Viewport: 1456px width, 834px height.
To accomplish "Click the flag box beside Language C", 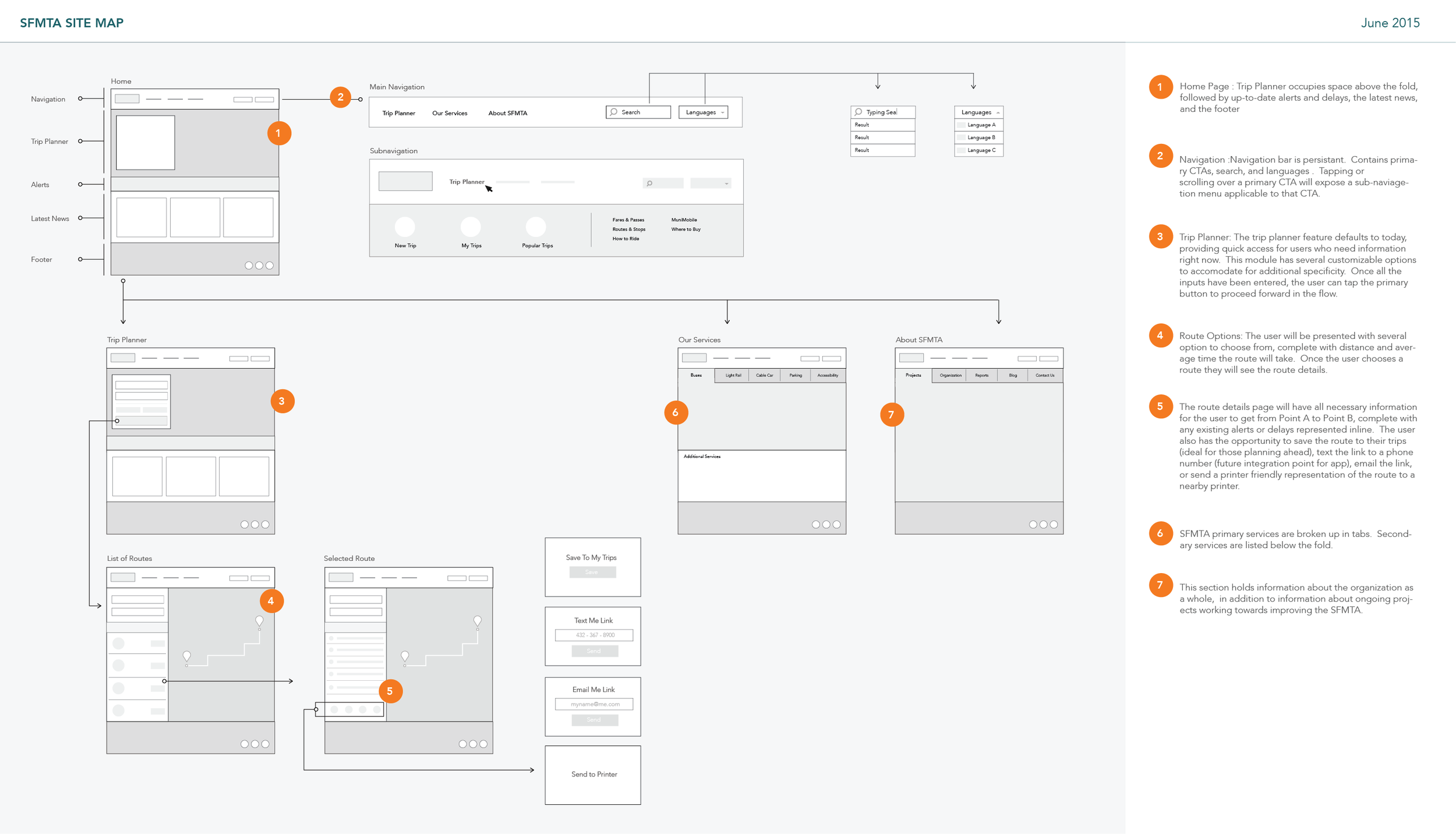I will [961, 150].
